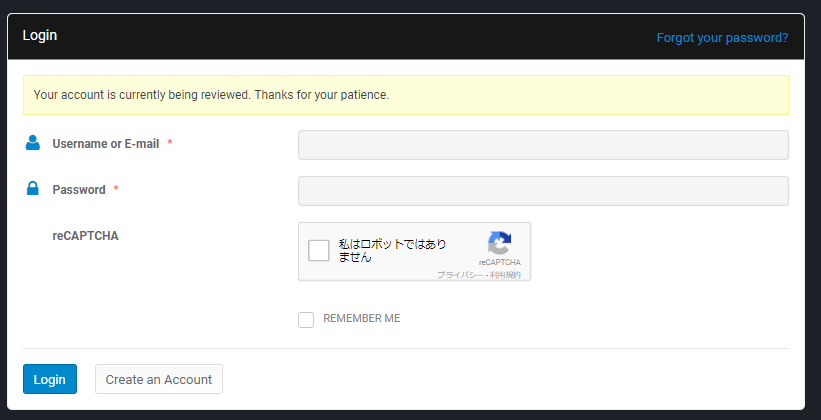Click the account being reviewed notice
This screenshot has height=420, width=821.
tap(406, 95)
